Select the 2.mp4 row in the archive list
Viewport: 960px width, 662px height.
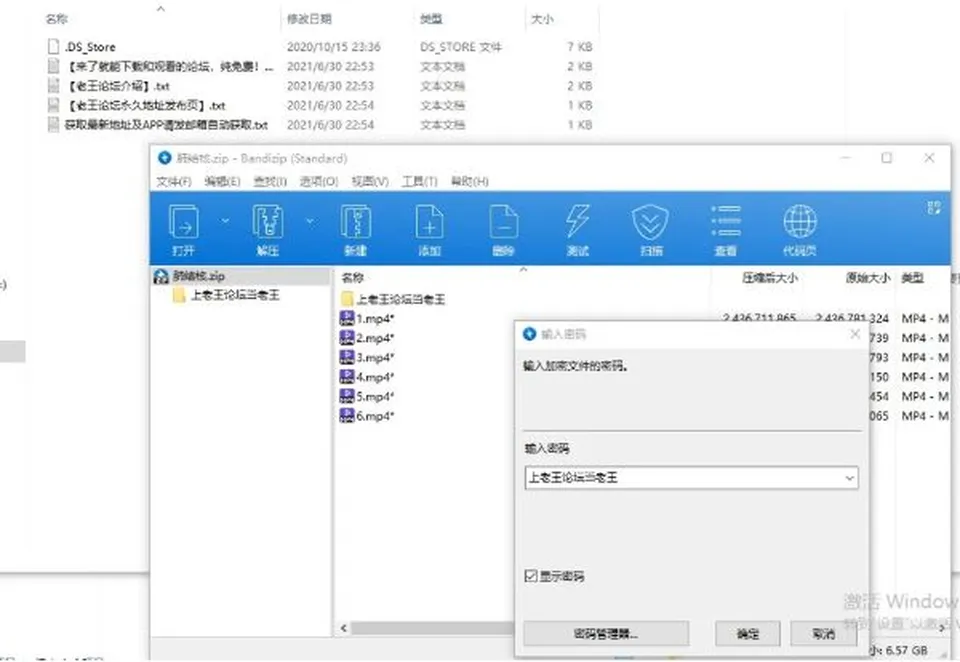pos(367,338)
